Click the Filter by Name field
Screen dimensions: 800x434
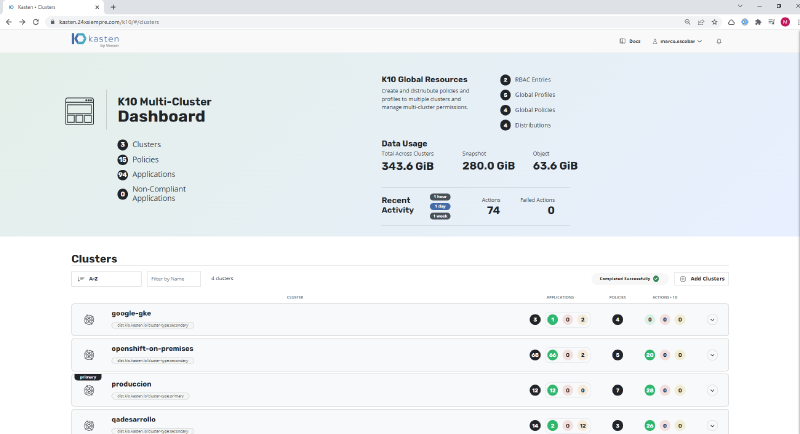pos(173,279)
